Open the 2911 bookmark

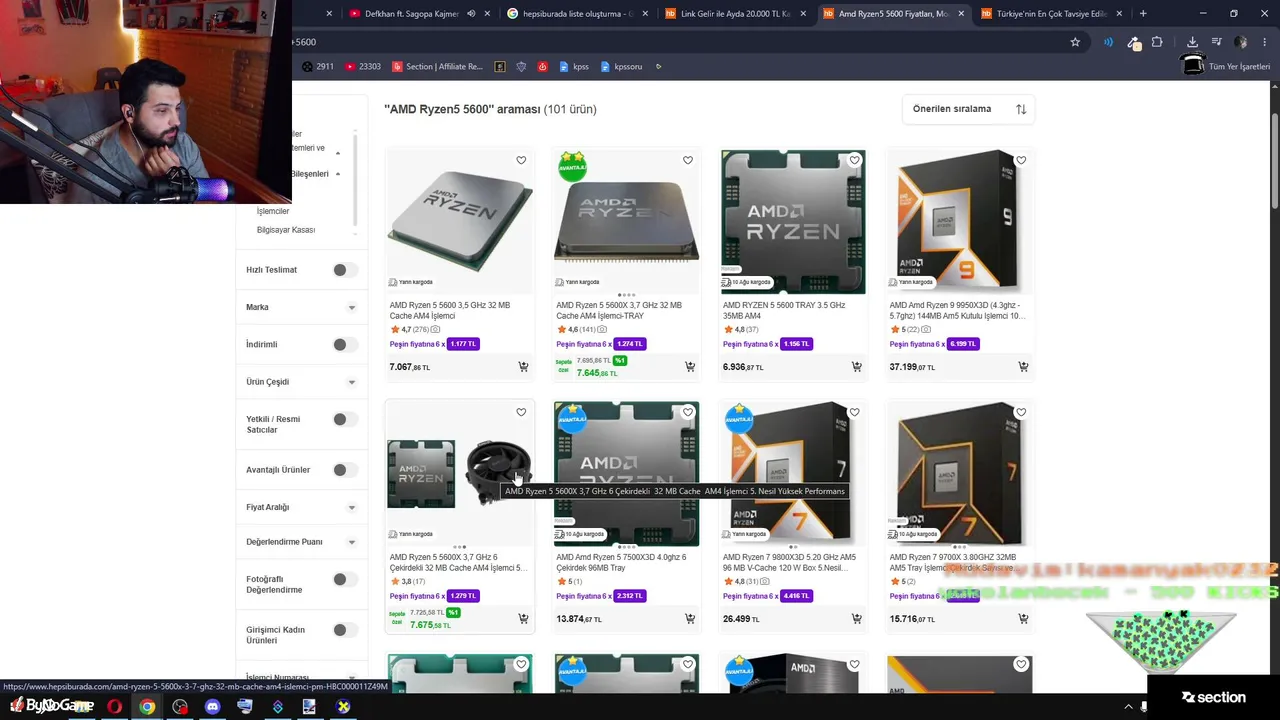(320, 67)
